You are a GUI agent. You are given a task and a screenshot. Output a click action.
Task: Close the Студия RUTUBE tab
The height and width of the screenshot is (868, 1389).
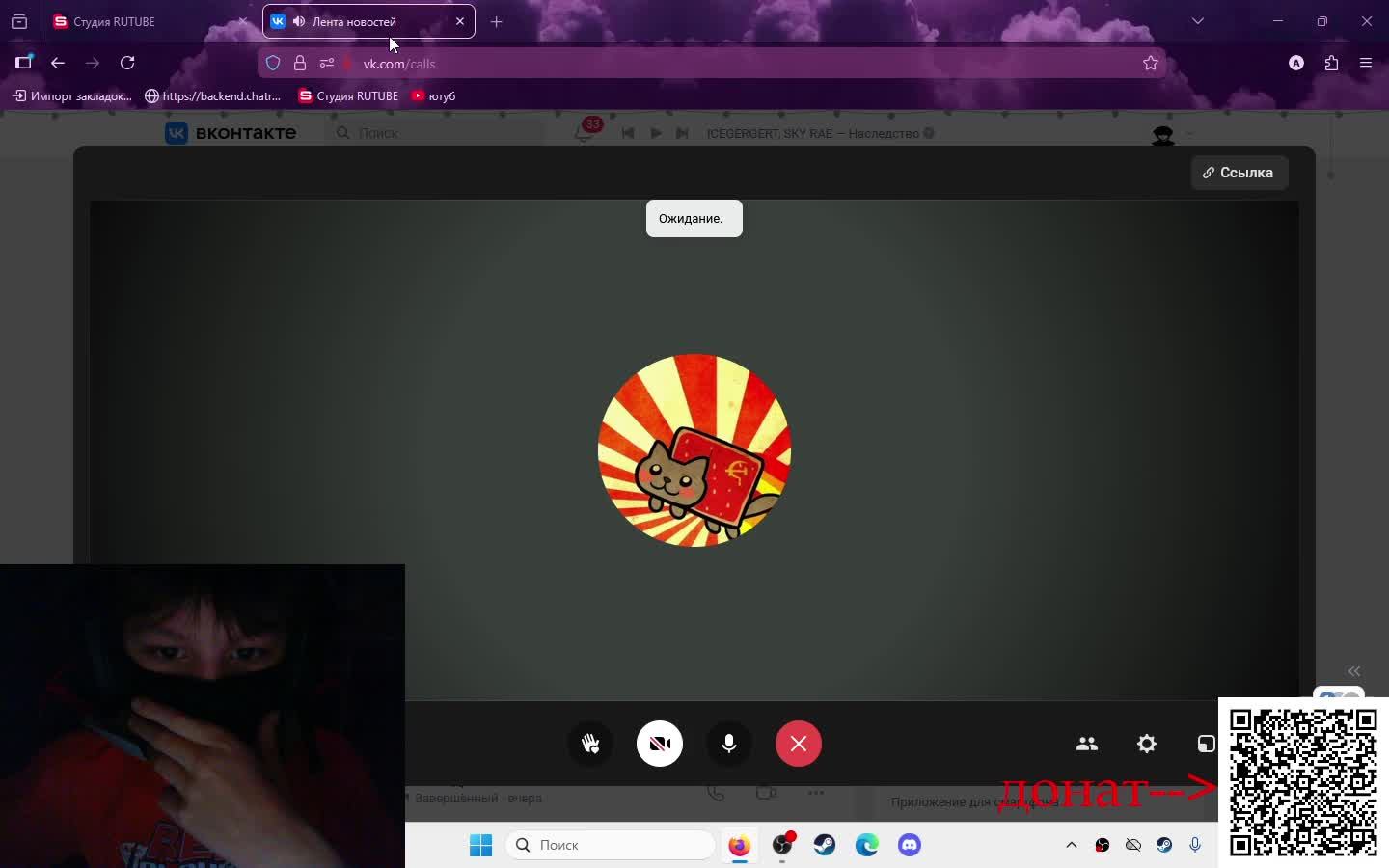[243, 21]
